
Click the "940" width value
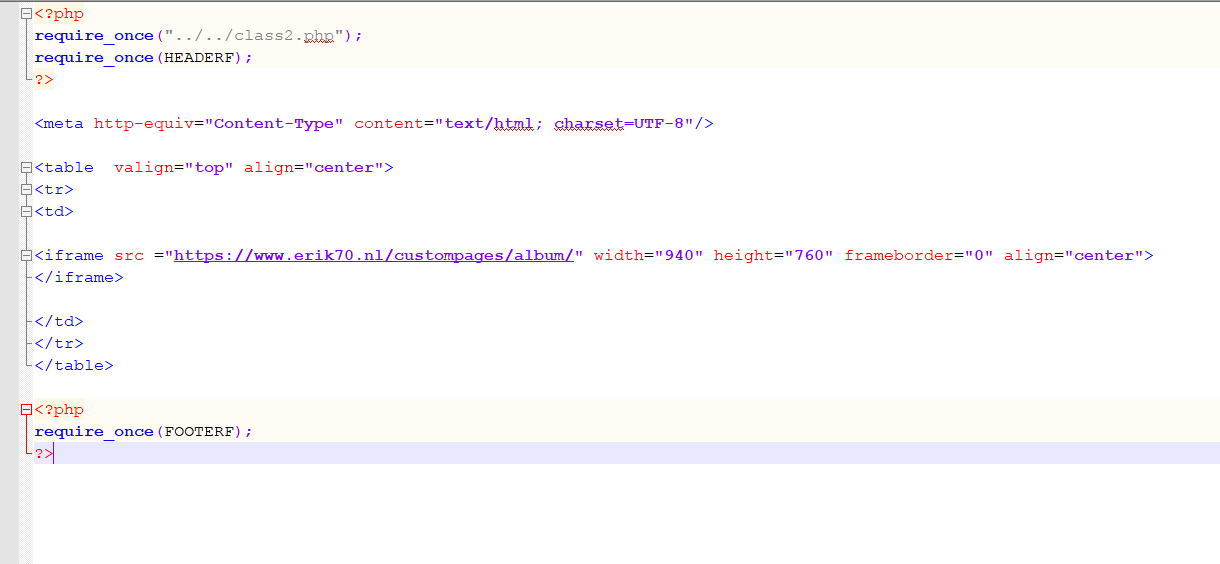pos(679,255)
